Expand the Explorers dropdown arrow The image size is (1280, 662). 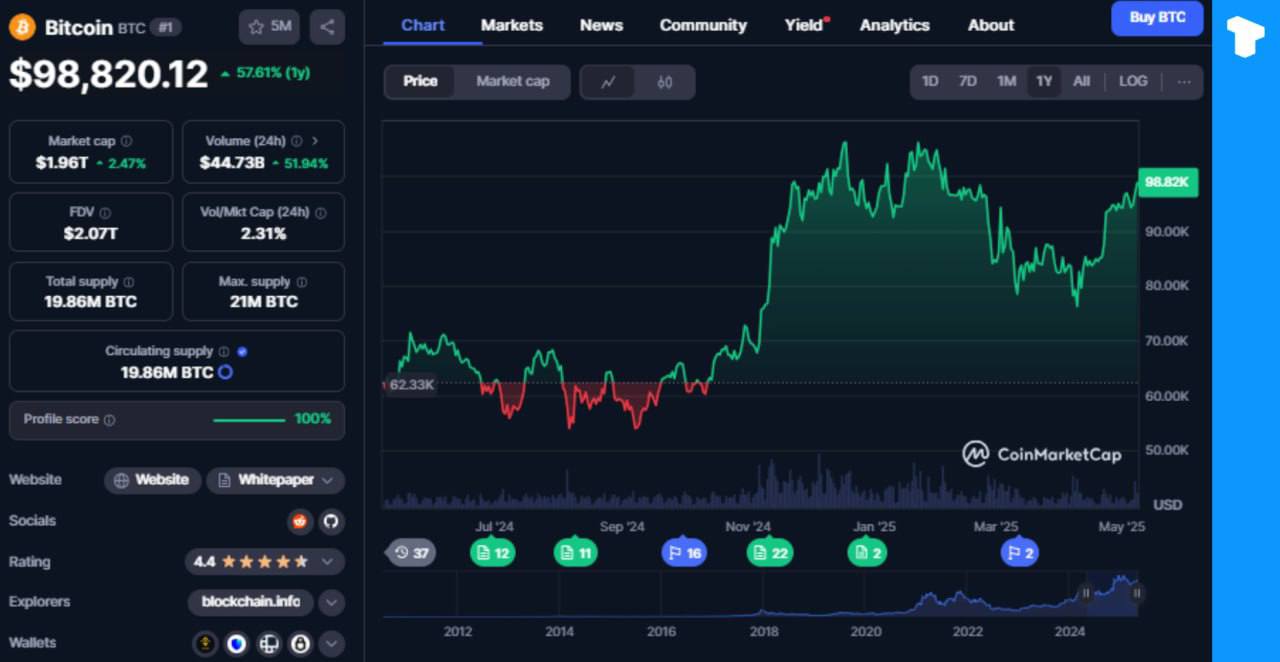click(332, 603)
